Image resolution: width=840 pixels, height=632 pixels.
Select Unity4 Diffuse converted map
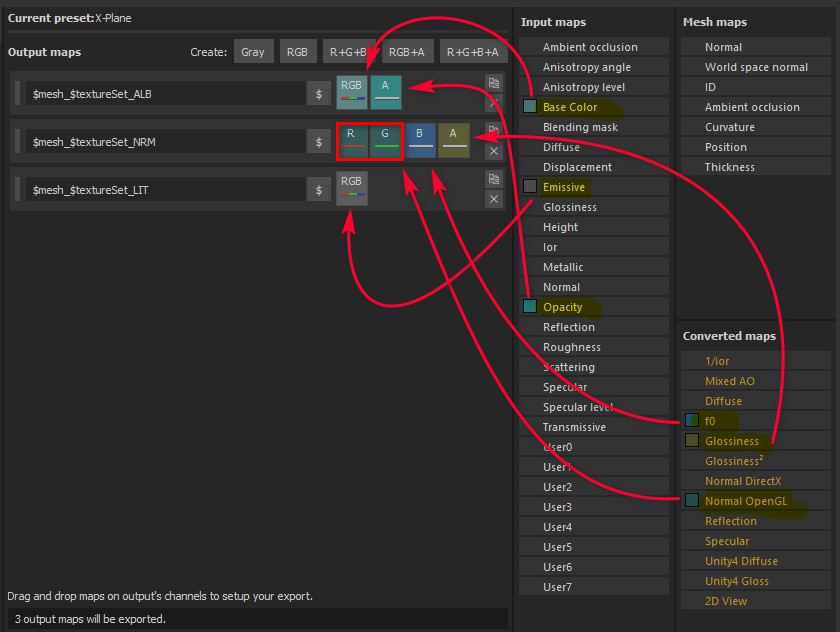(x=755, y=561)
